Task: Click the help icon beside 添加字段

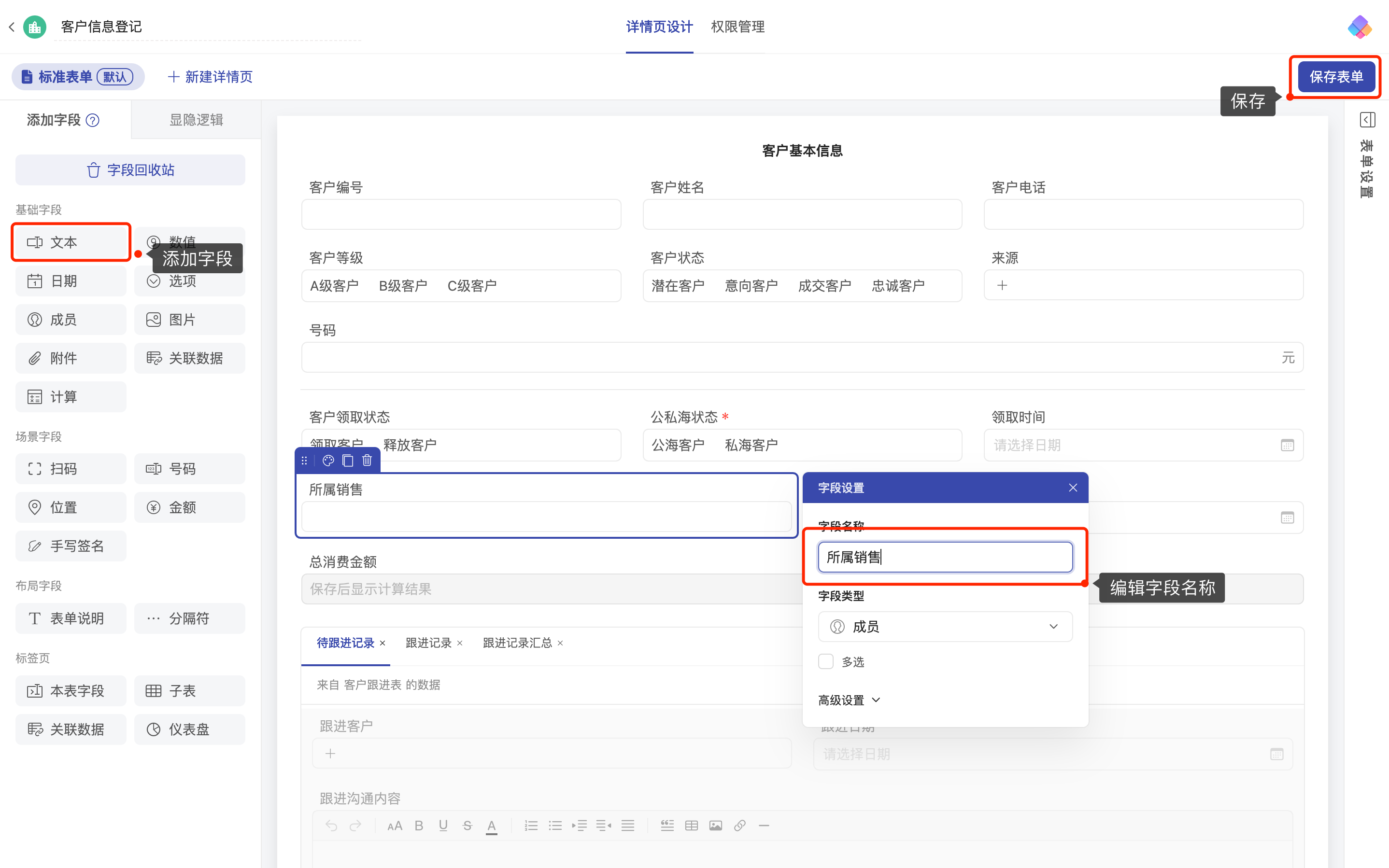Action: click(92, 121)
